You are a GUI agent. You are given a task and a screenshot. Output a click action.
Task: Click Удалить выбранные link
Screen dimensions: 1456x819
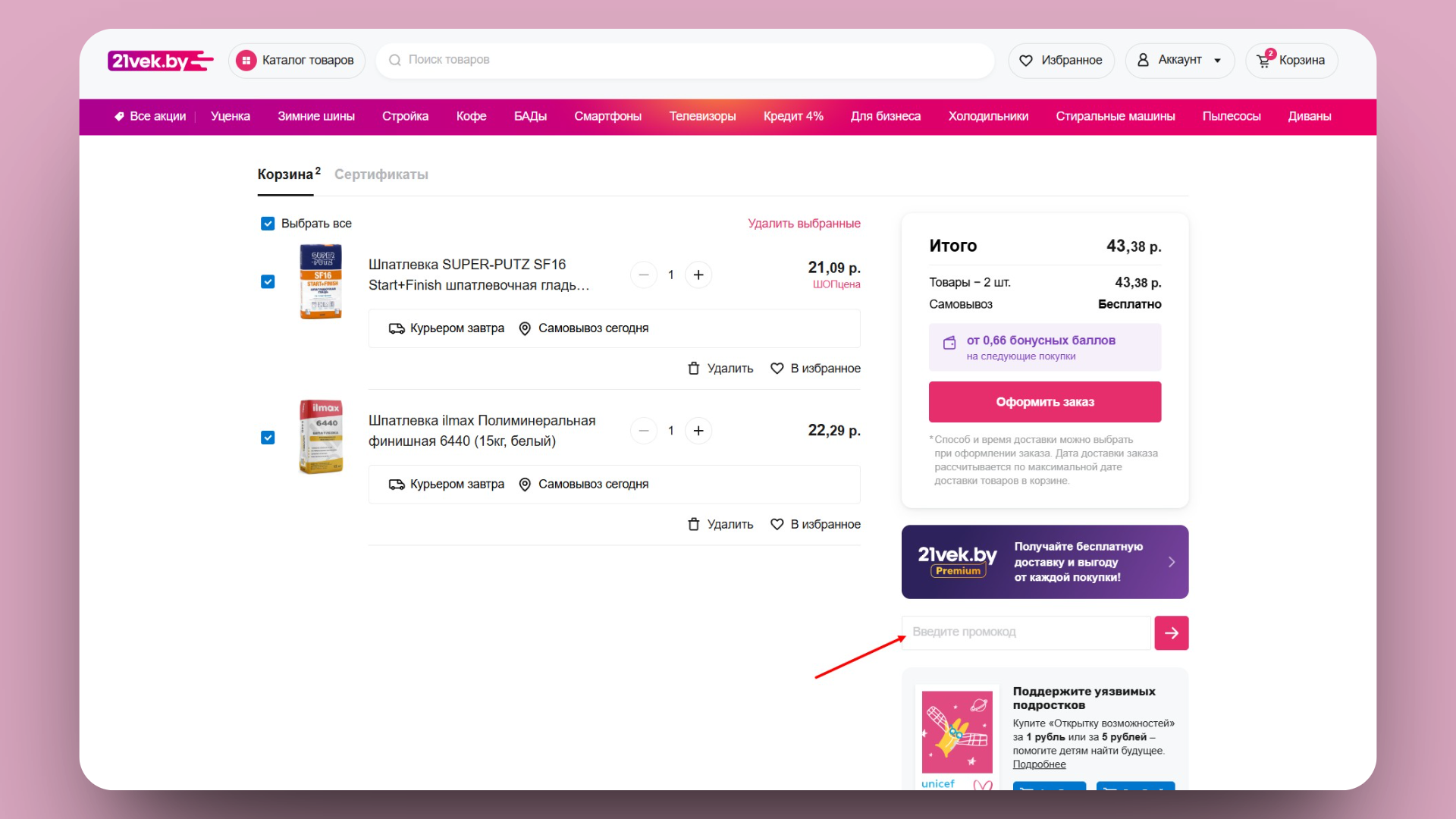click(804, 224)
